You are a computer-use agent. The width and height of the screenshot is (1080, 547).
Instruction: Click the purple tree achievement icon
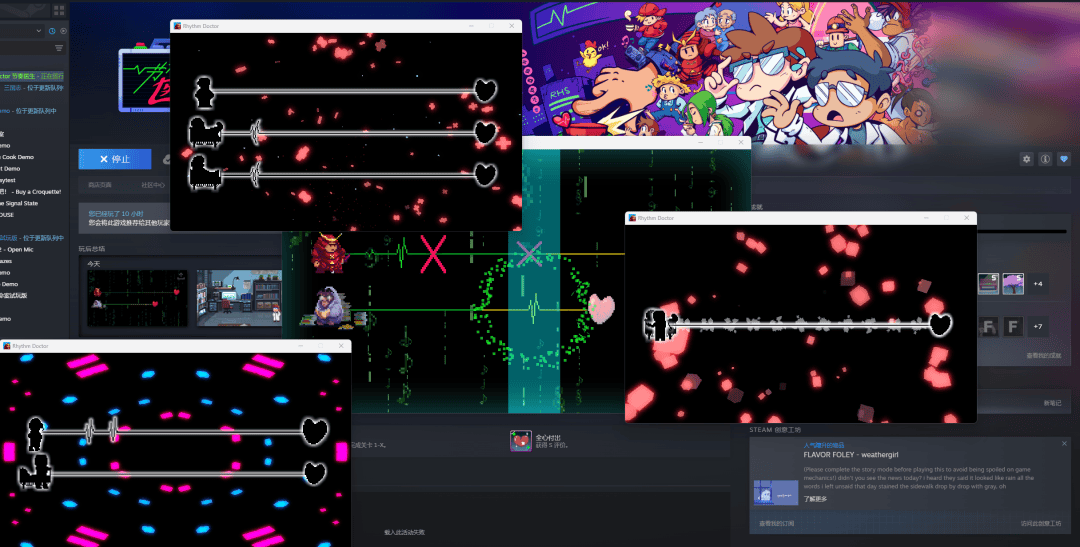[x=1013, y=284]
